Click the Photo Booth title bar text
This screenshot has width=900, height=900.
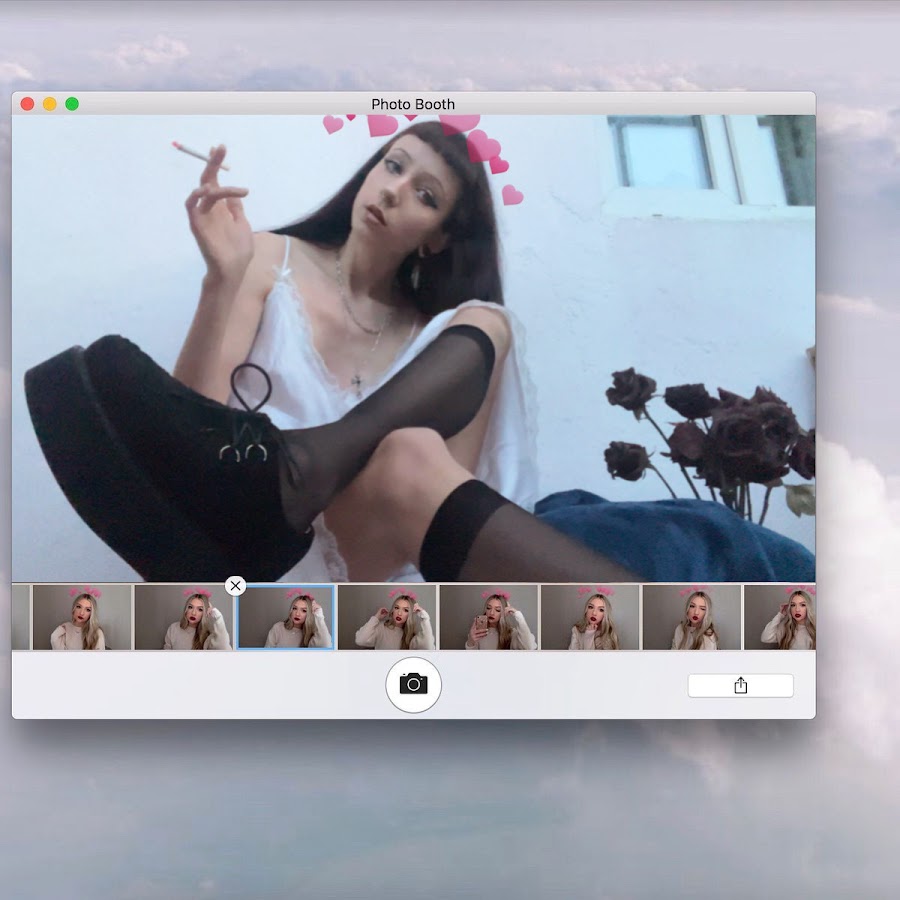413,104
